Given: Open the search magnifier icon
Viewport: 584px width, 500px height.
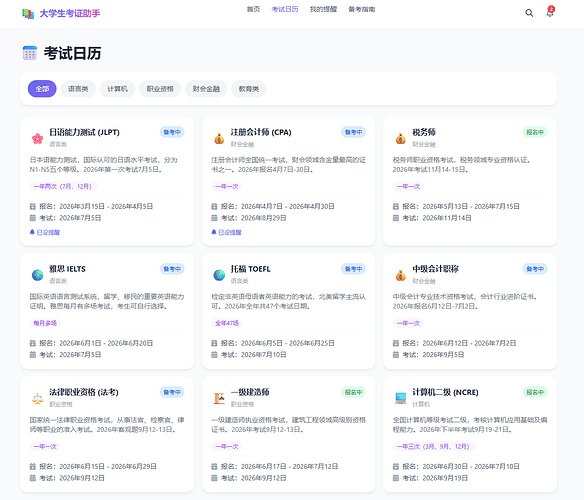Looking at the screenshot, I should tap(529, 13).
